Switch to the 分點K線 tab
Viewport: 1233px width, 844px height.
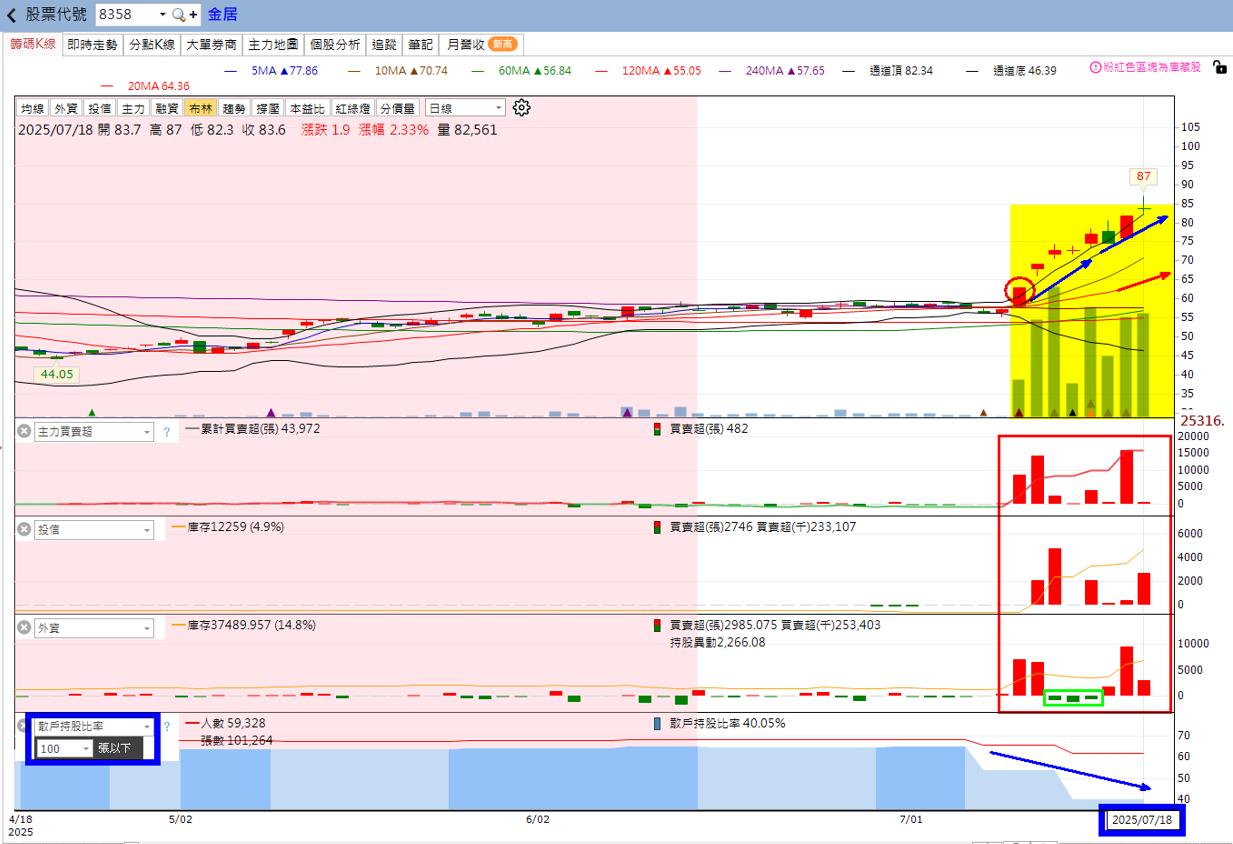coord(153,45)
